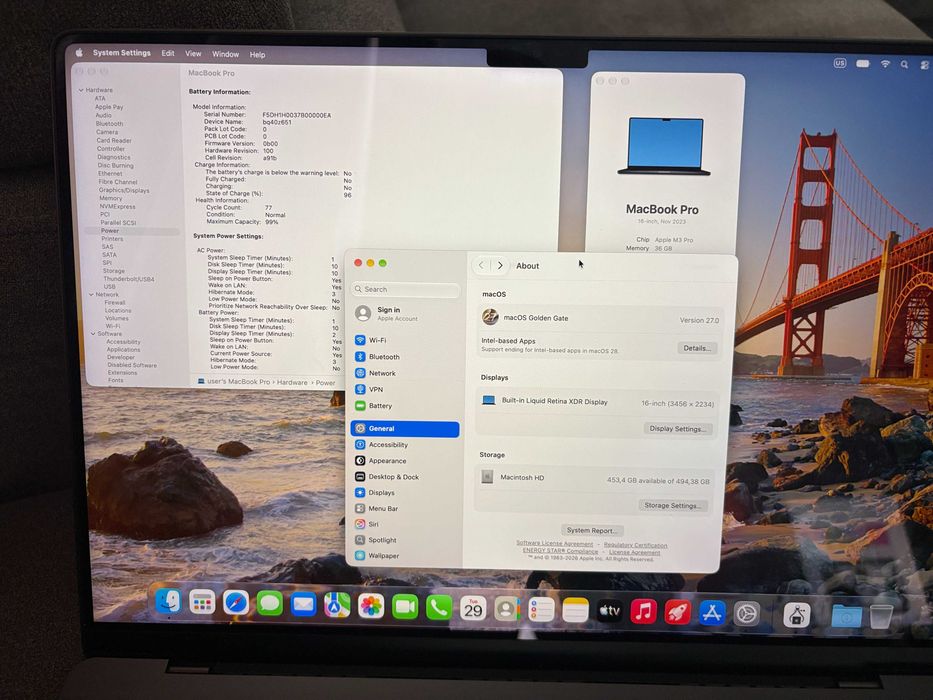This screenshot has height=700, width=933.
Task: Click the Settings Search field
Action: [405, 289]
